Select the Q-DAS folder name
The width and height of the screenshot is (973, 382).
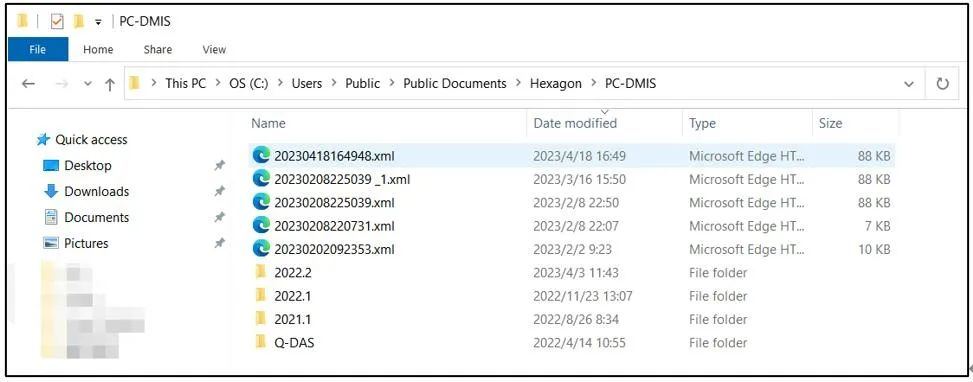(x=294, y=342)
